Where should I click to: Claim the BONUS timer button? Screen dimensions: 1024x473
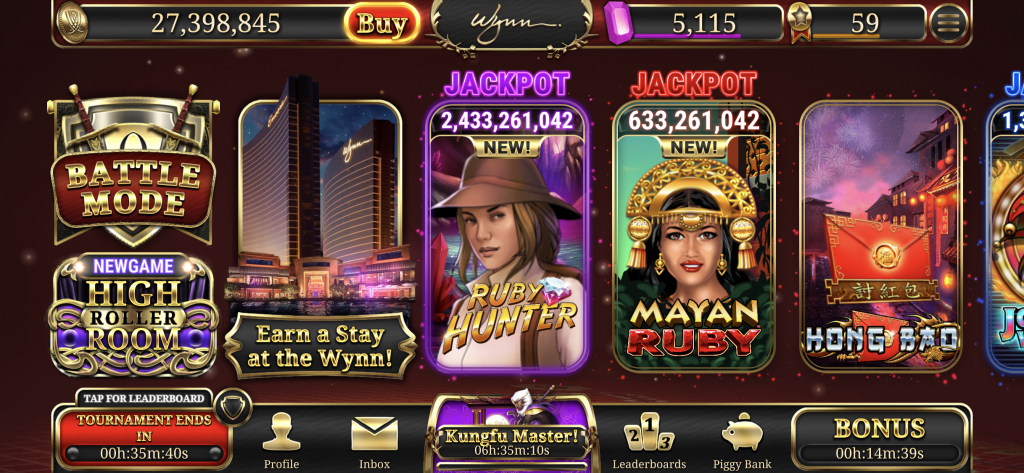[879, 438]
